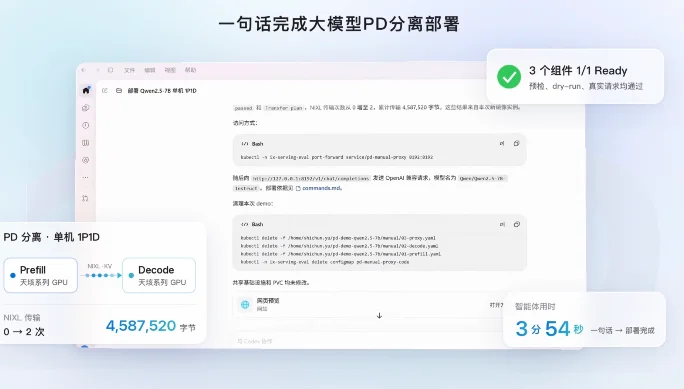Open the 视图 menu
This screenshot has width=684, height=389.
(x=170, y=70)
